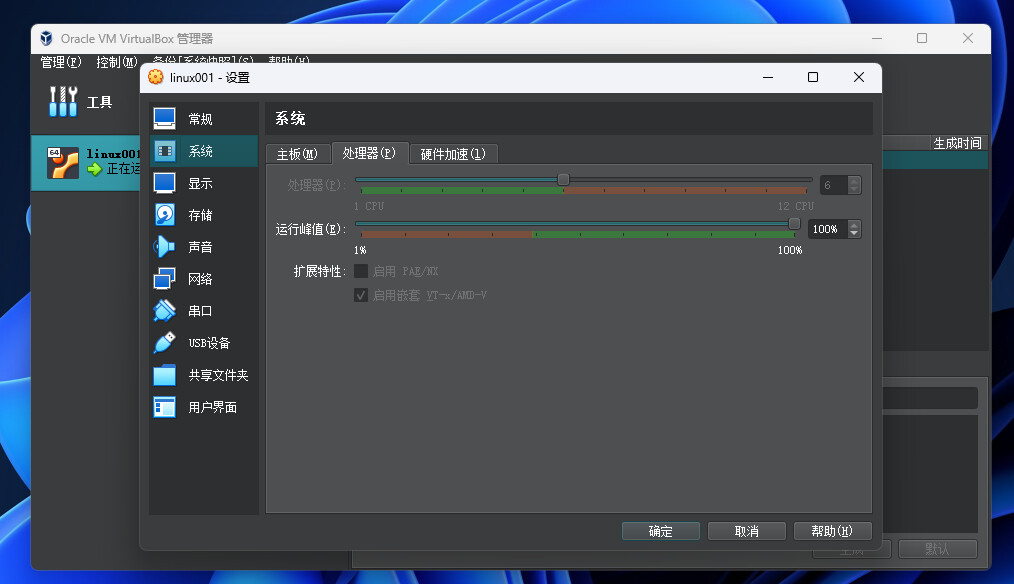Open the 存储 (Storage) settings category
The image size is (1014, 584).
tap(200, 215)
